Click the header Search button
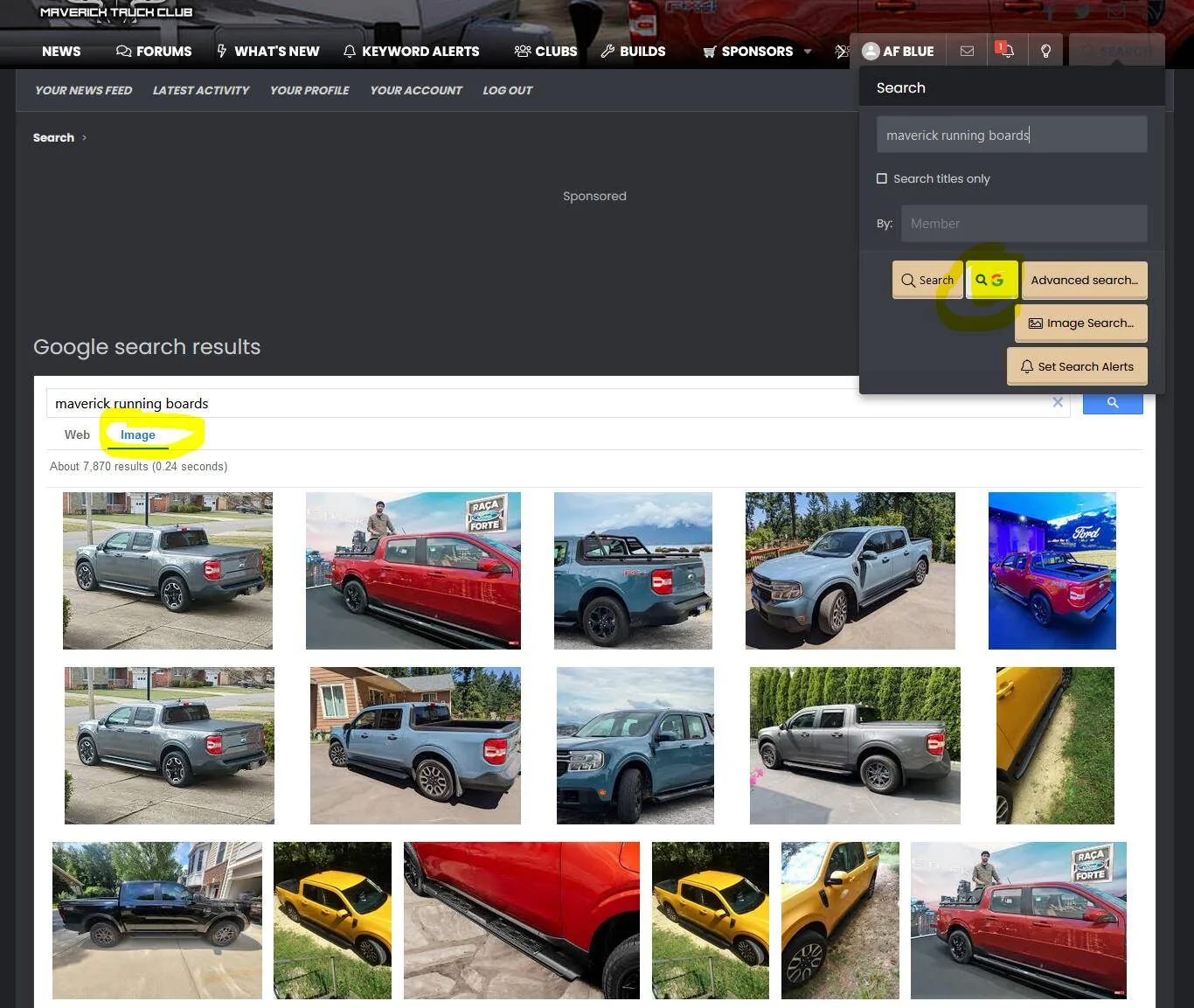 click(1117, 51)
